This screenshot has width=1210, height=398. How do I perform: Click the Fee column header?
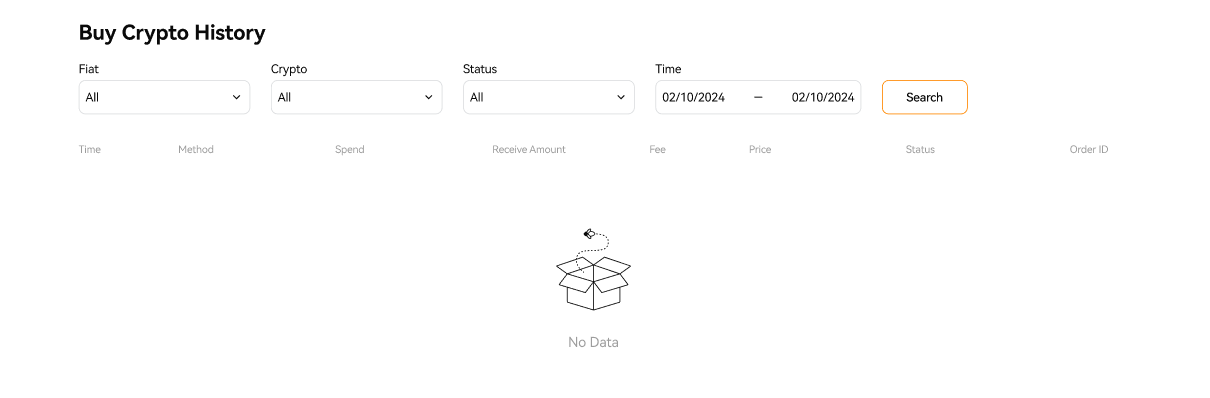(x=657, y=149)
